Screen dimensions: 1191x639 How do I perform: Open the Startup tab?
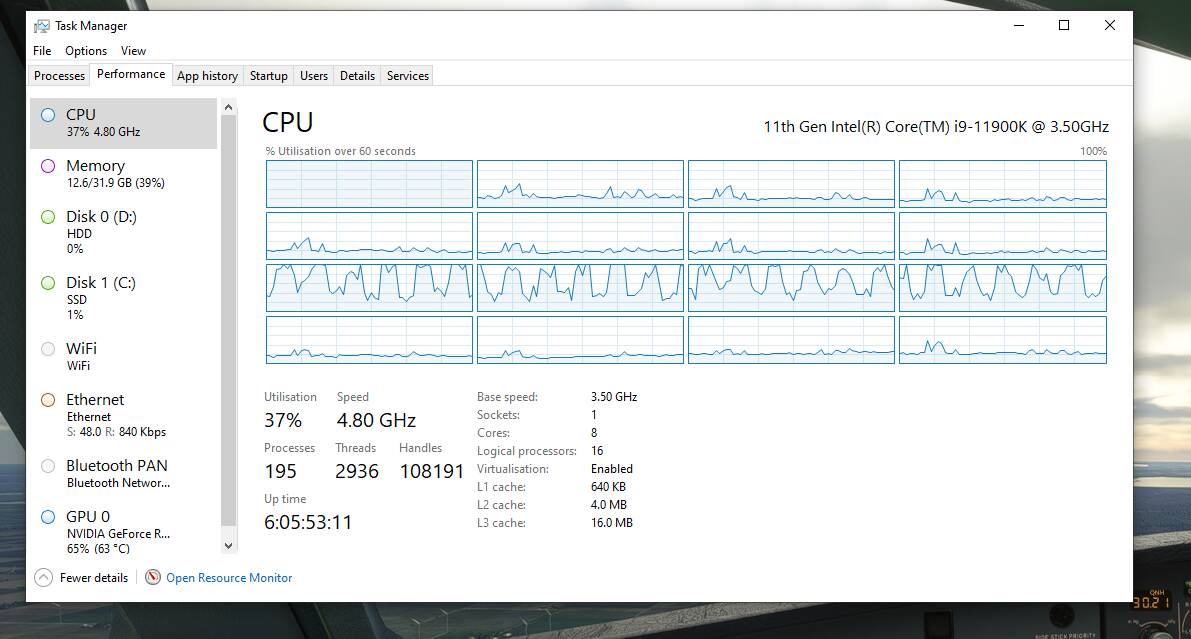[x=268, y=75]
